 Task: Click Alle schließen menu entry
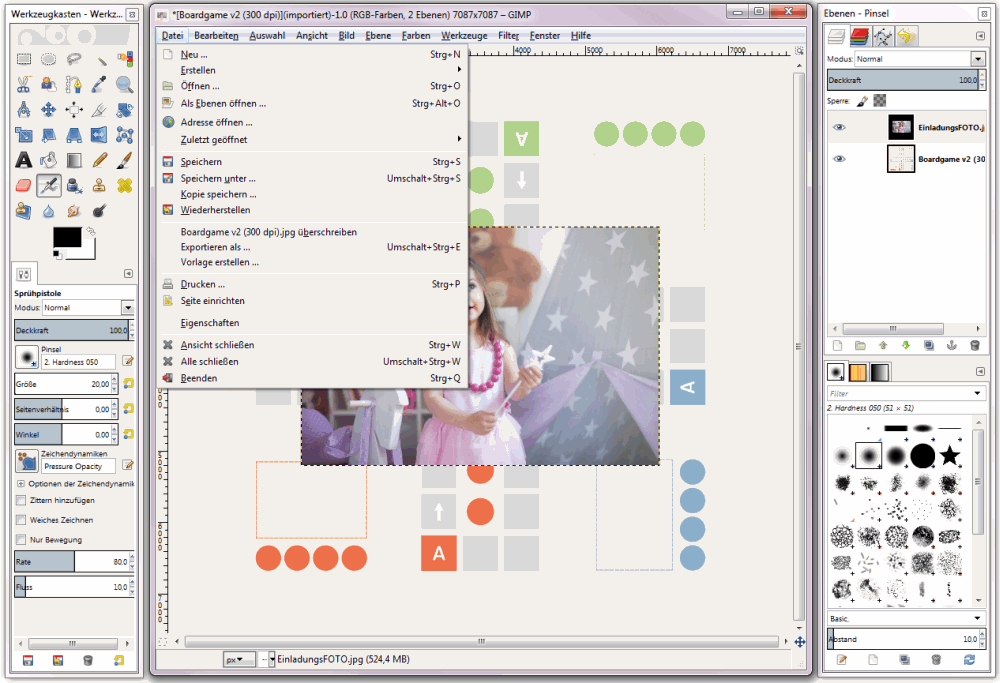(x=312, y=362)
